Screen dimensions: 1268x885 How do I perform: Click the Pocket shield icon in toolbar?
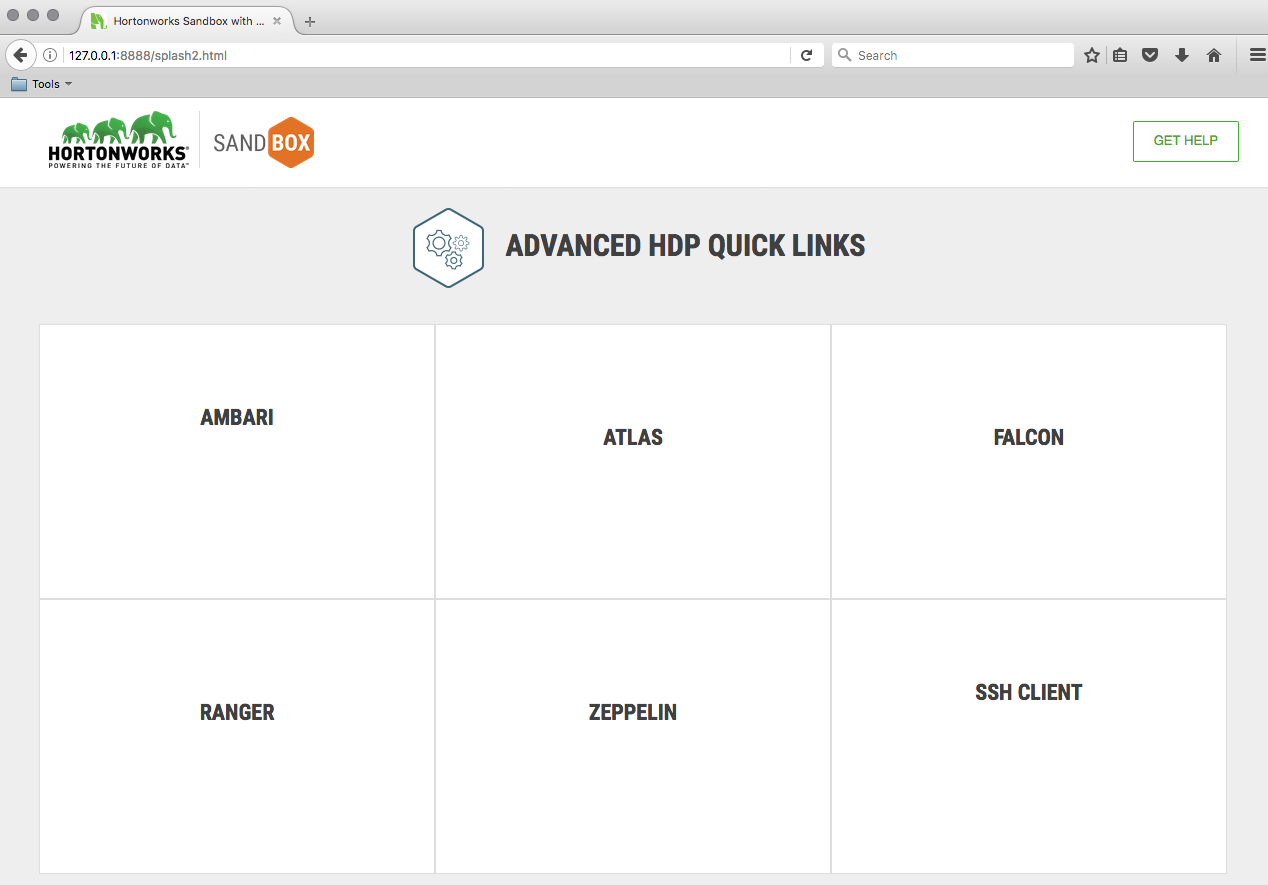click(1150, 55)
